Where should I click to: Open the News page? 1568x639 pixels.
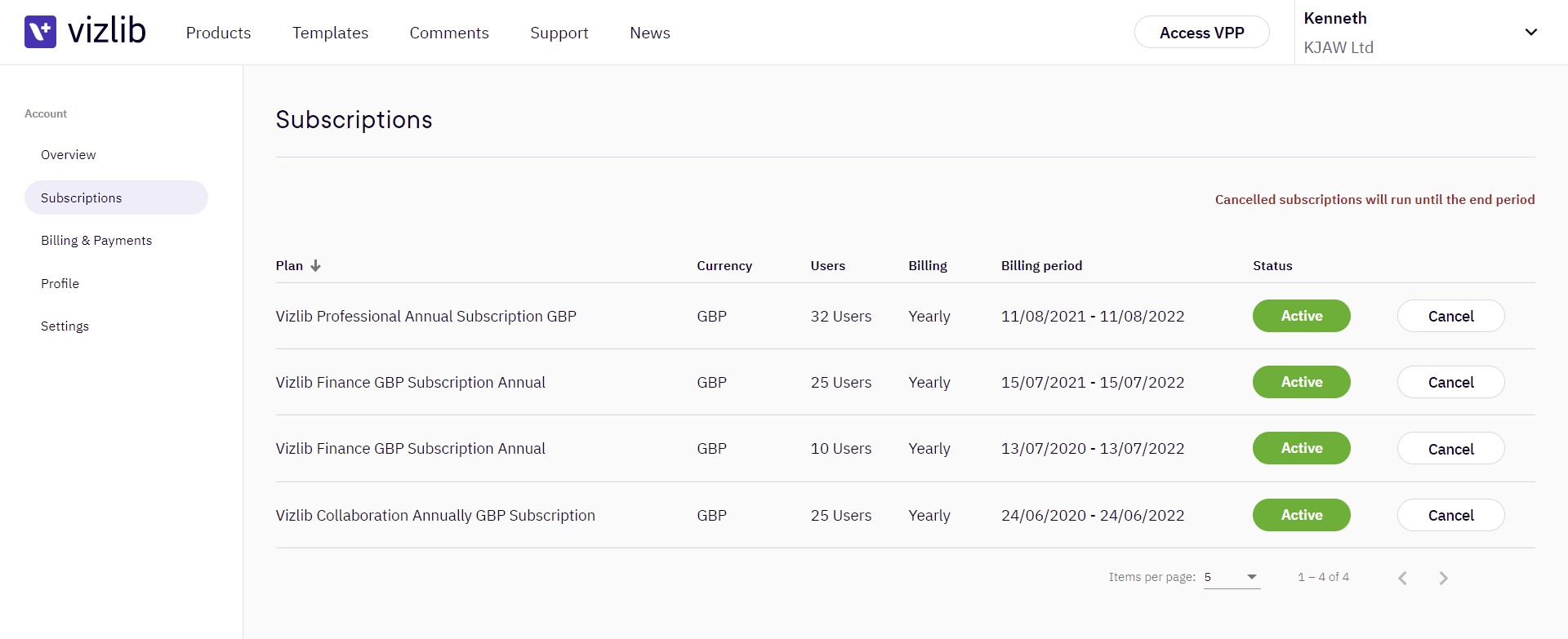click(650, 33)
